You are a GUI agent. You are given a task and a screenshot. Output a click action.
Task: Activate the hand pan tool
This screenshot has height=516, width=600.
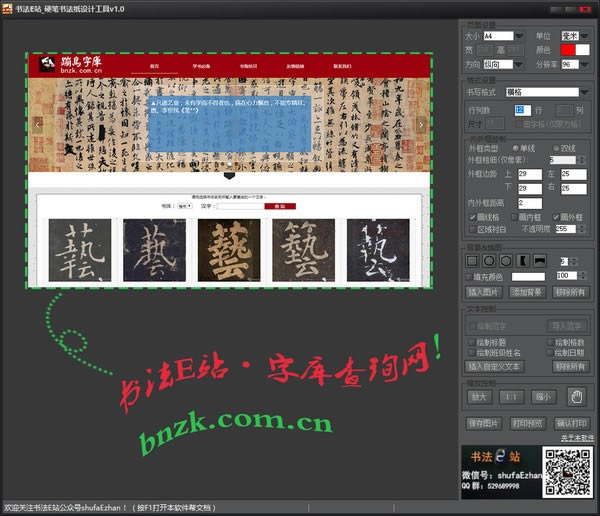click(575, 396)
